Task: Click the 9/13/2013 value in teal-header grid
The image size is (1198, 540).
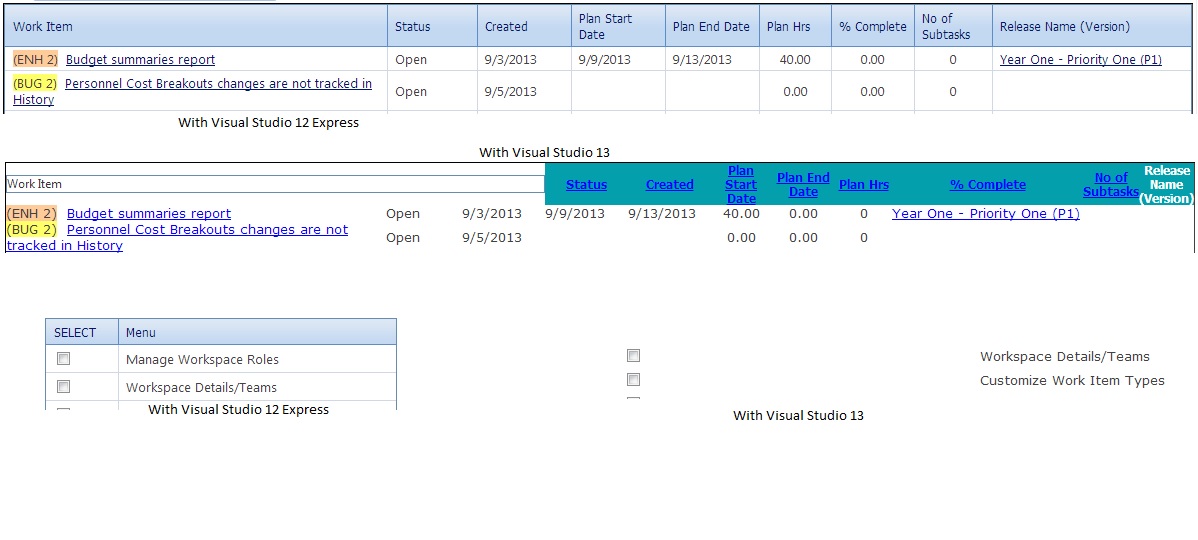Action: point(662,214)
